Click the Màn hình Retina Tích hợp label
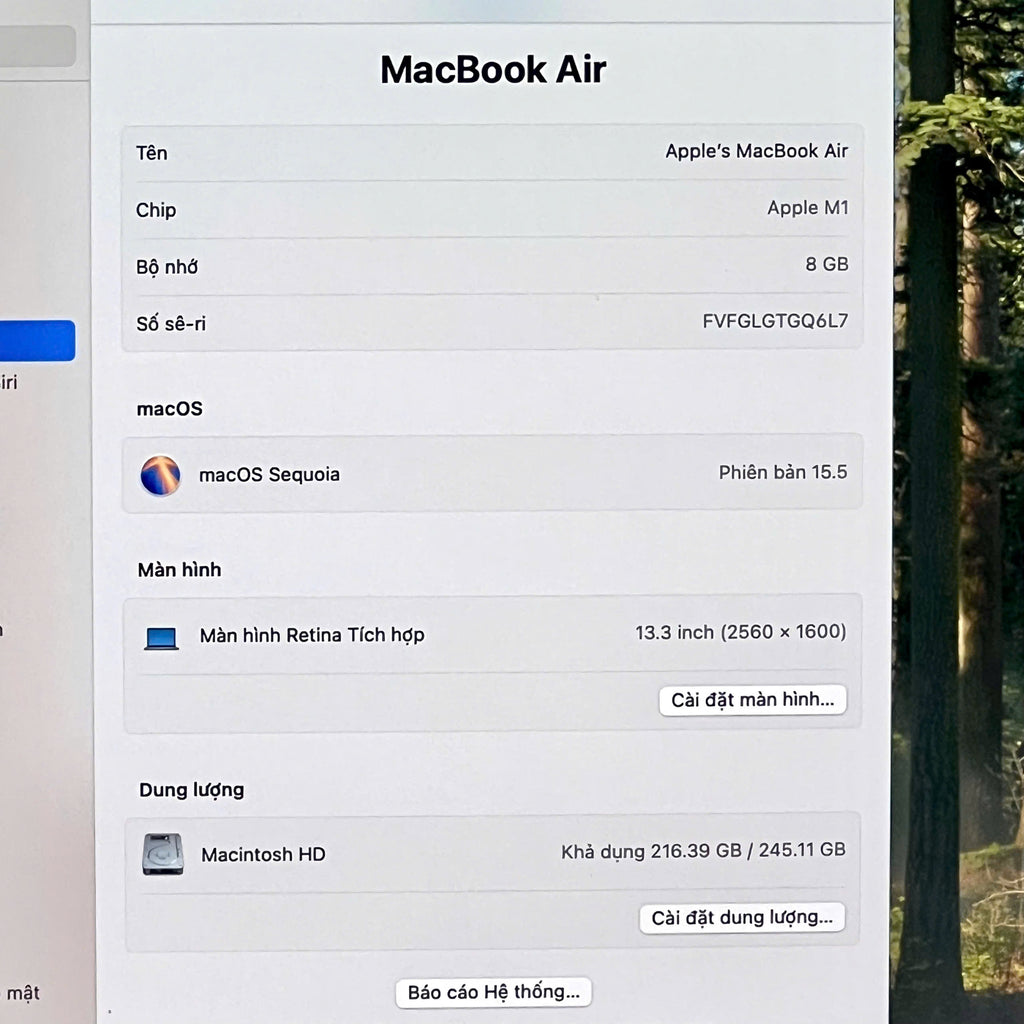This screenshot has width=1024, height=1024. pos(312,635)
